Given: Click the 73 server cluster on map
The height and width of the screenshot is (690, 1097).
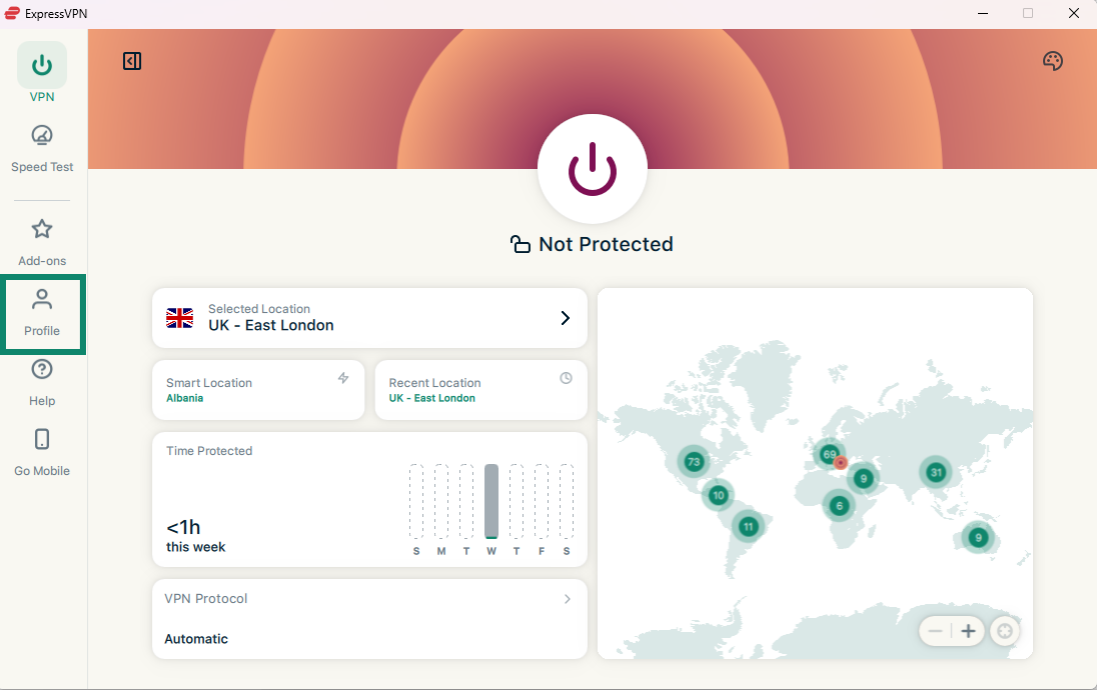Looking at the screenshot, I should [x=692, y=462].
